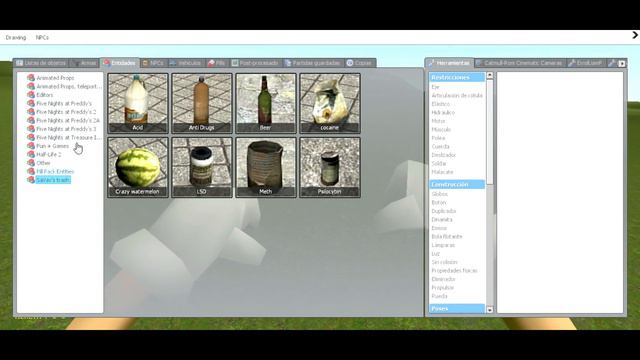Select the Malacate tool
640x360 pixels.
(442, 172)
